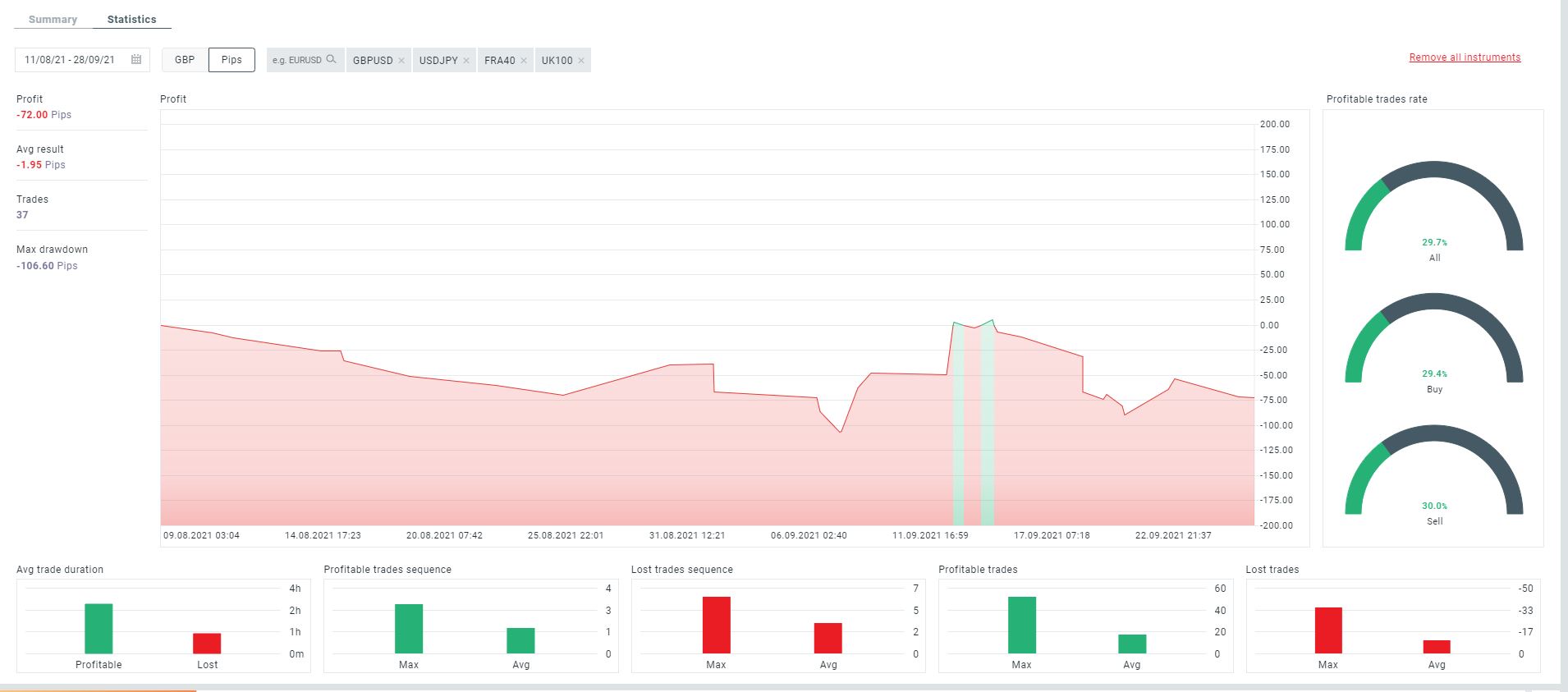Open the calendar icon in date range
The height and width of the screenshot is (692, 1568).
[136, 60]
